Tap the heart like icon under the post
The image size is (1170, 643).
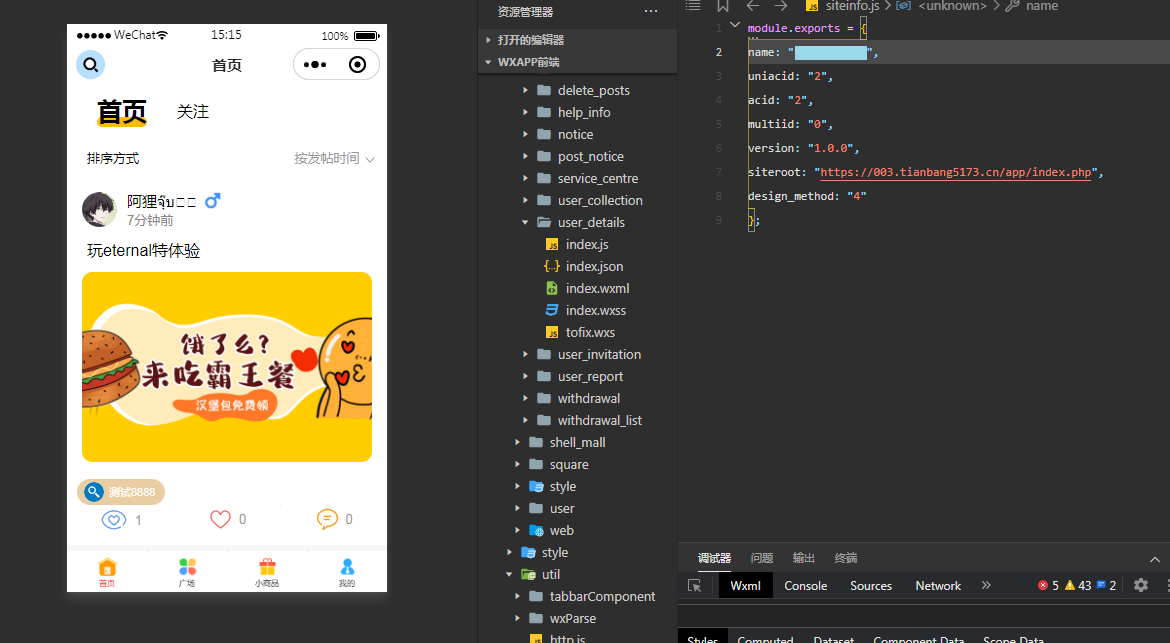[220, 519]
